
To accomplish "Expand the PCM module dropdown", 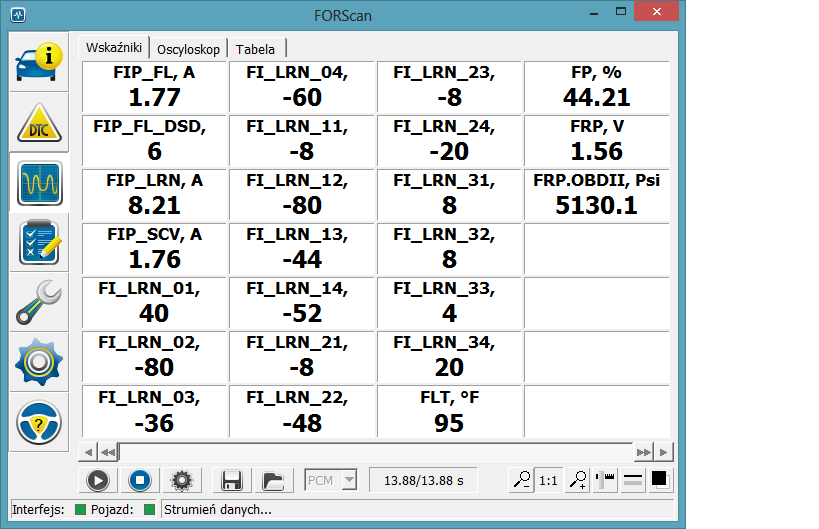I will pos(349,480).
